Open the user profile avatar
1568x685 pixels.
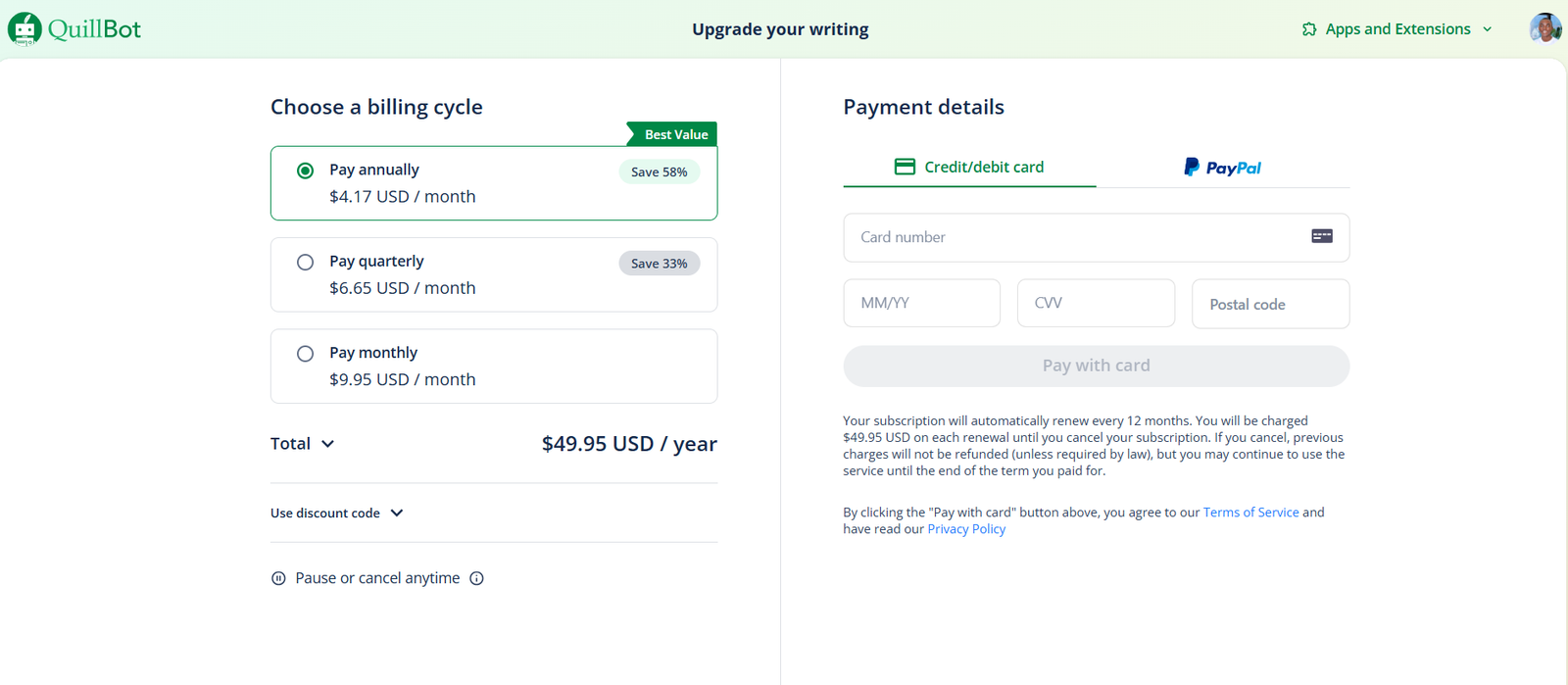click(1544, 28)
